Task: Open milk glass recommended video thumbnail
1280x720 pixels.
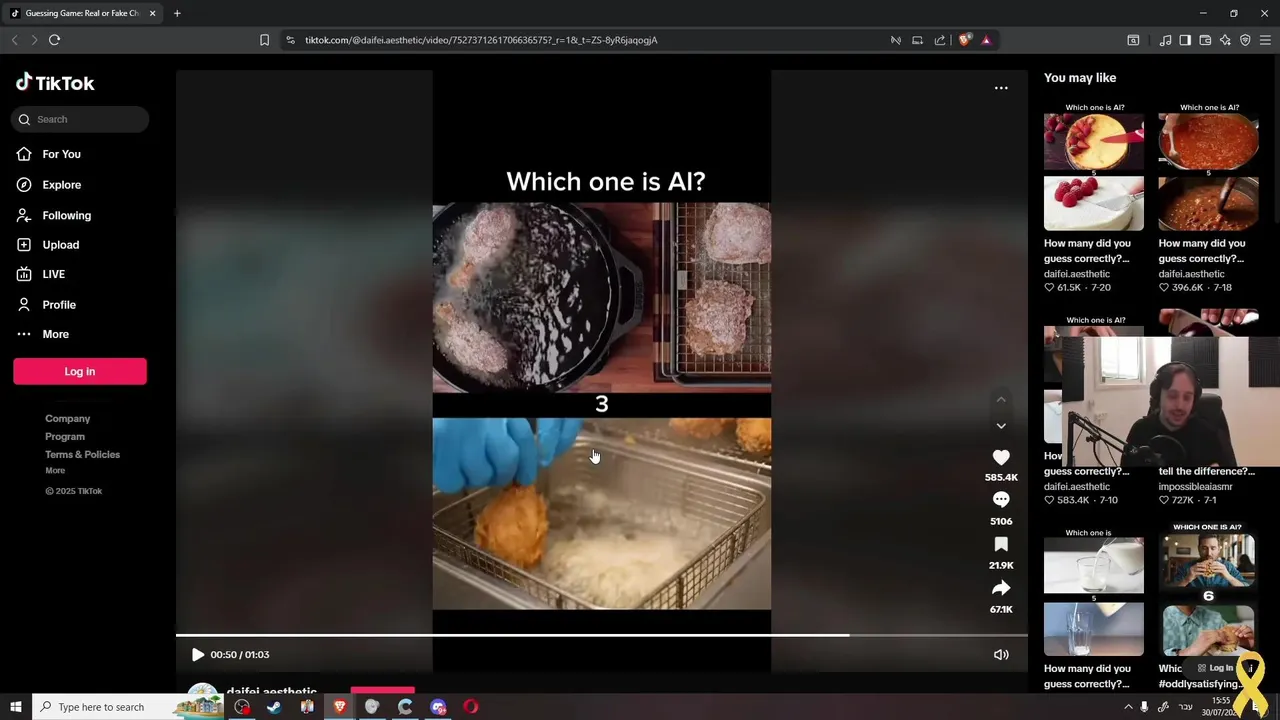Action: pos(1094,593)
